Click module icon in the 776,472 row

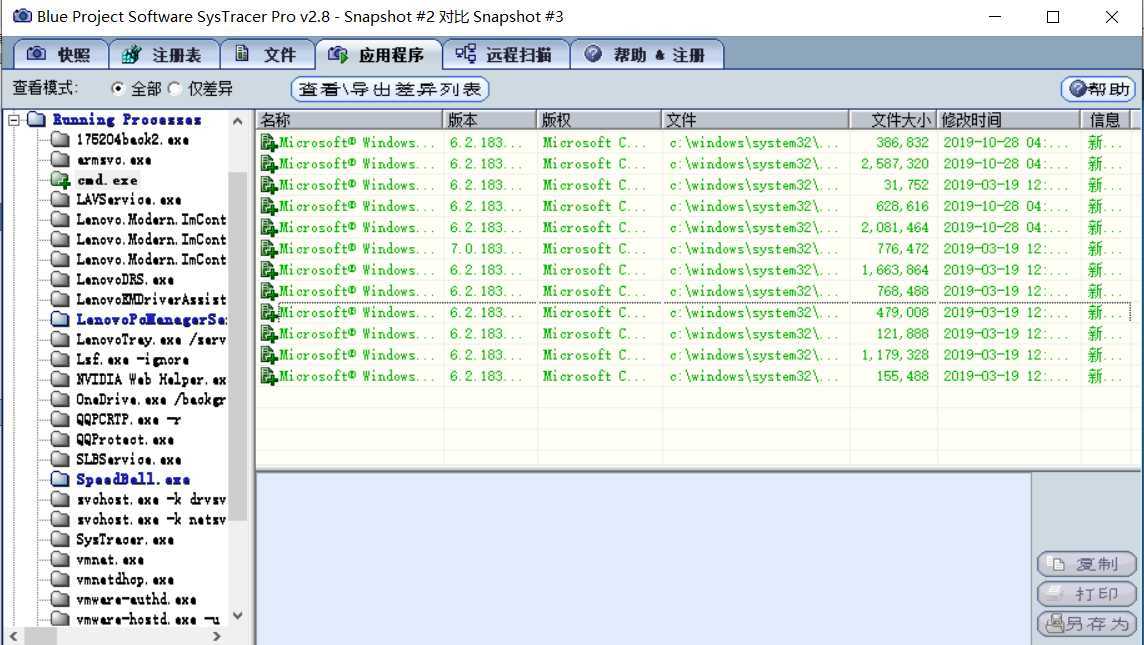click(x=269, y=249)
